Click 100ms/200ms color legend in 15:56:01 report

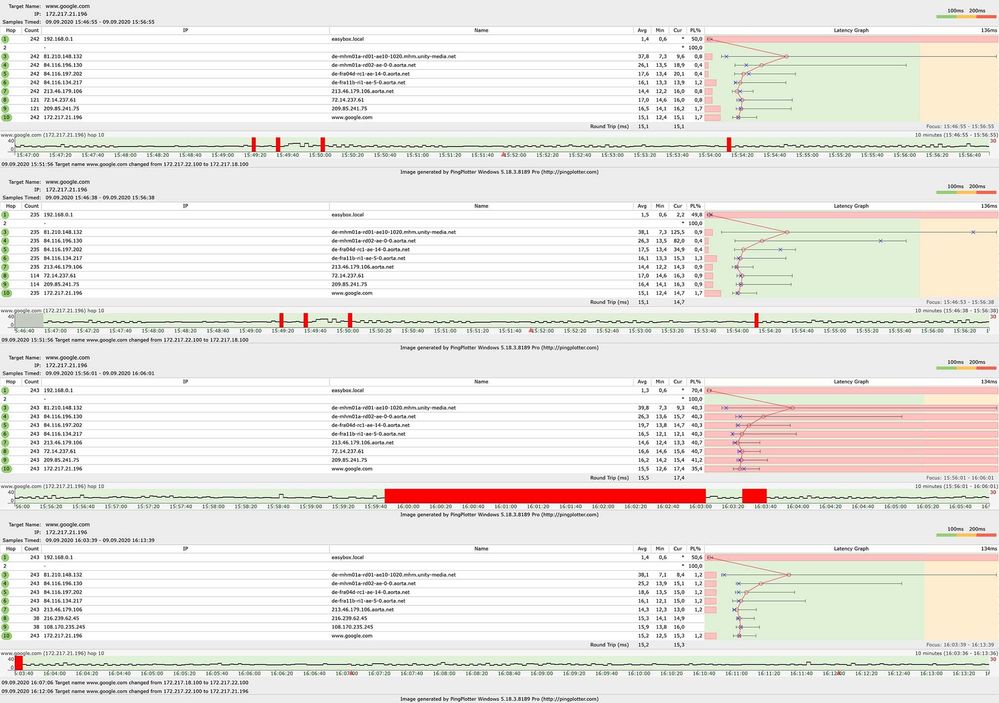tap(965, 365)
